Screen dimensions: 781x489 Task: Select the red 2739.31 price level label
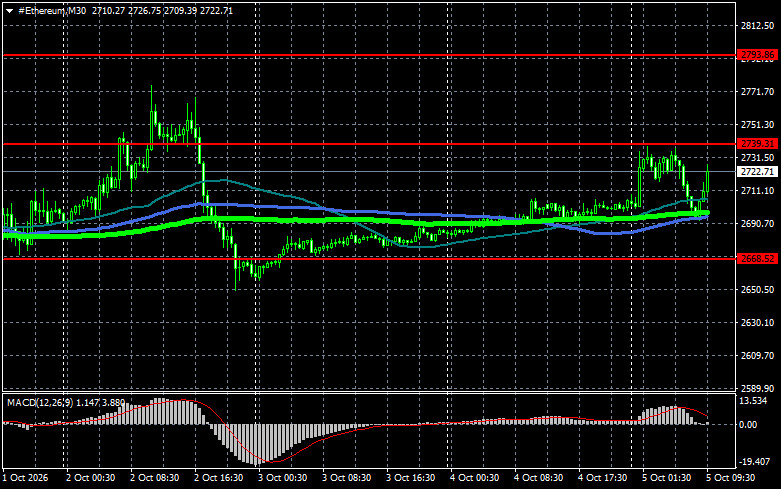click(x=757, y=144)
